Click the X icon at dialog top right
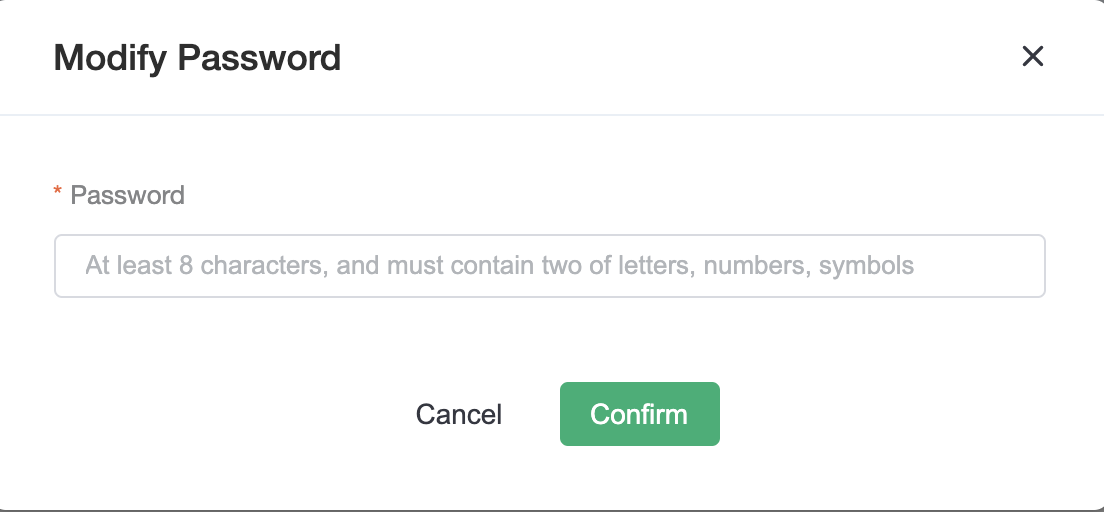The width and height of the screenshot is (1104, 512). 1032,56
